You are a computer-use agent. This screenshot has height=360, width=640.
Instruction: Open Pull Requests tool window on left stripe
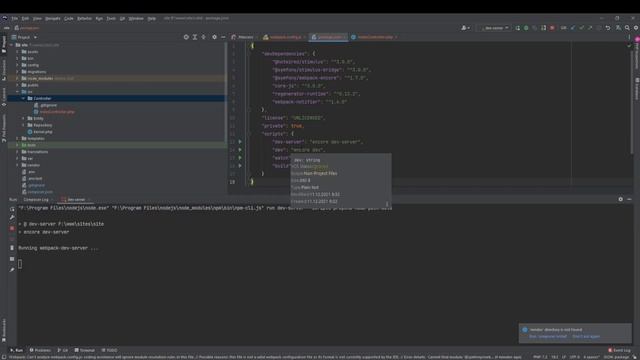(x=4, y=127)
